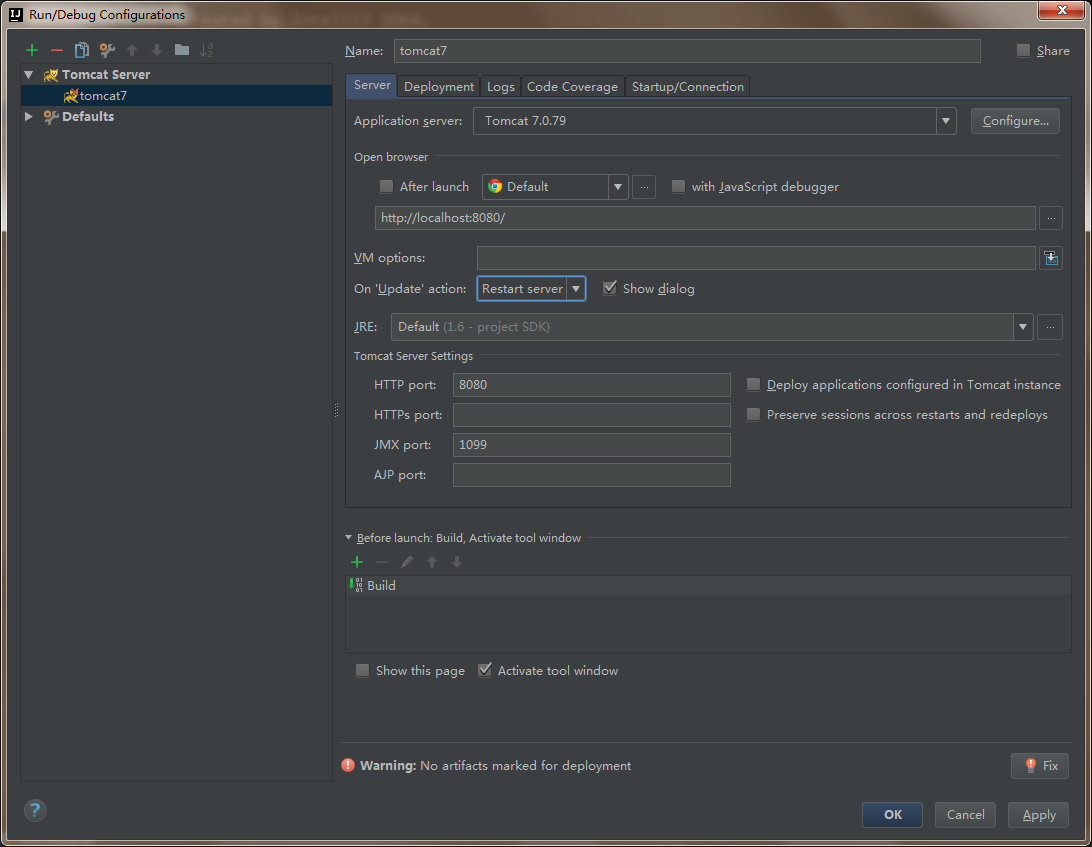Move before-launch task up arrow

pyautogui.click(x=432, y=562)
